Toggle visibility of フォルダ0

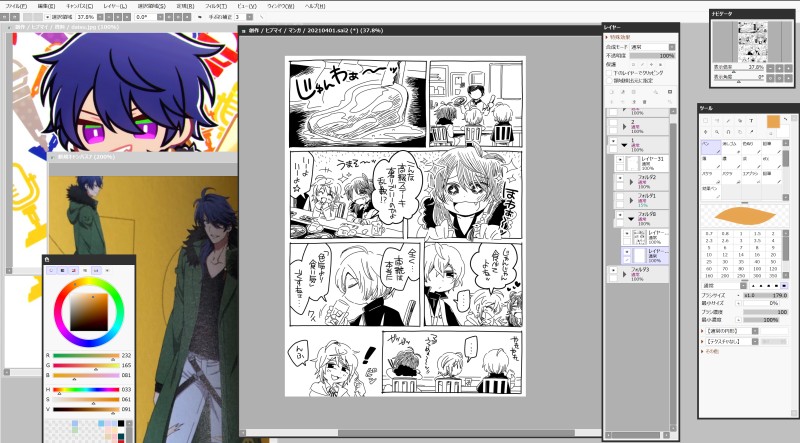620,215
